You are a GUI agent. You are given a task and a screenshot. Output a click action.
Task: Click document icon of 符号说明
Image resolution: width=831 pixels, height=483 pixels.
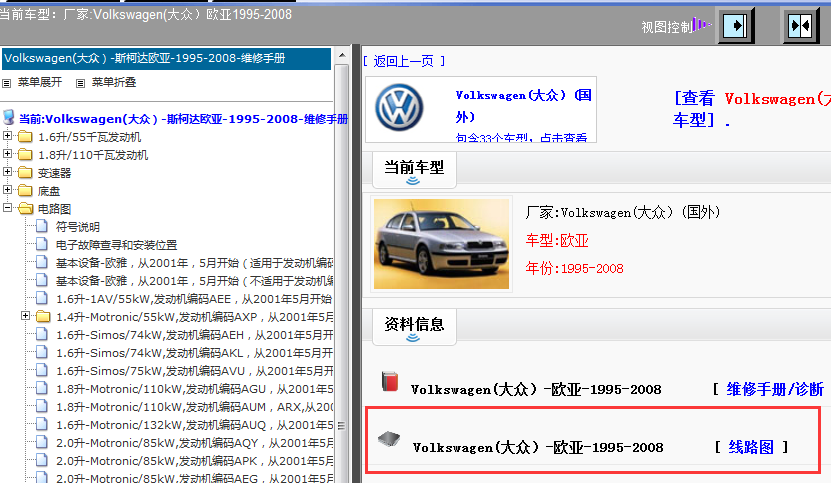[42, 226]
